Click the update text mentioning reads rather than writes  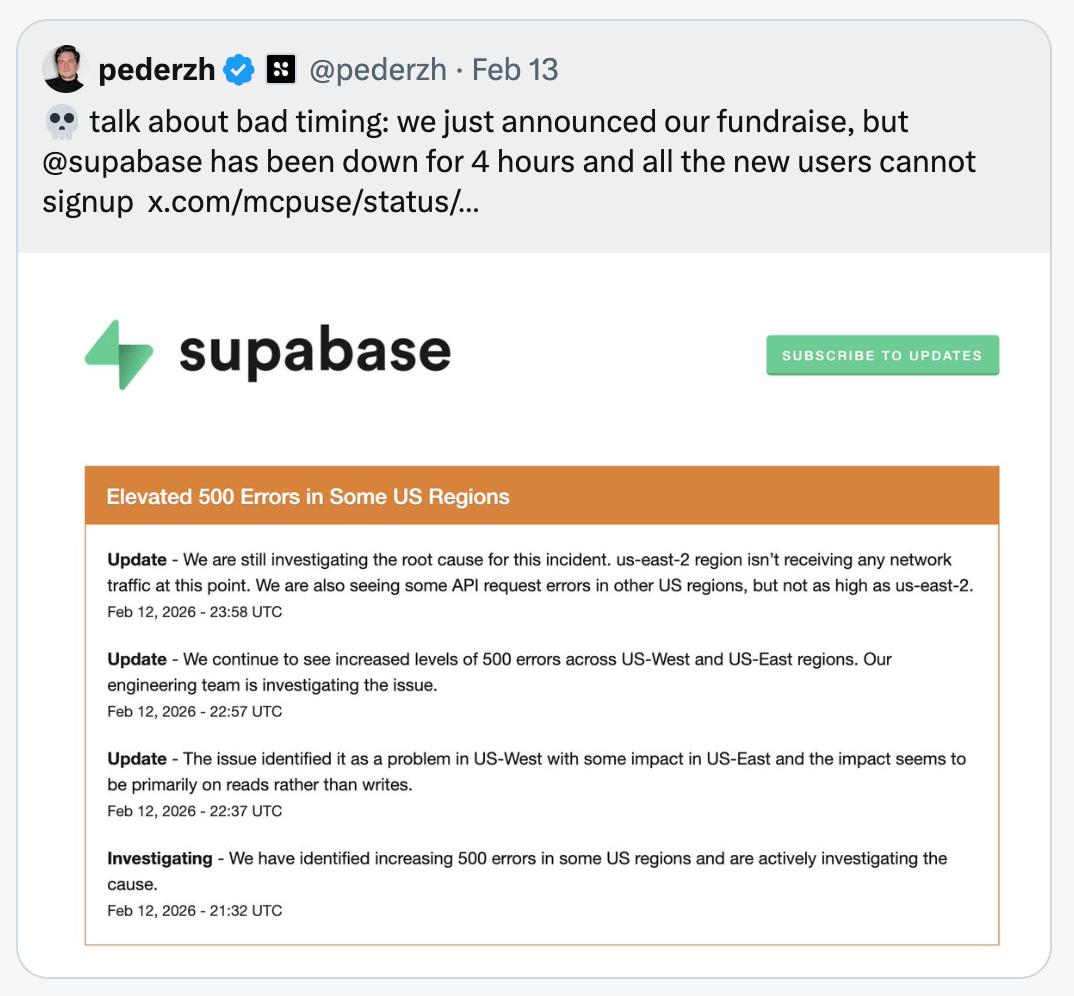click(x=536, y=771)
